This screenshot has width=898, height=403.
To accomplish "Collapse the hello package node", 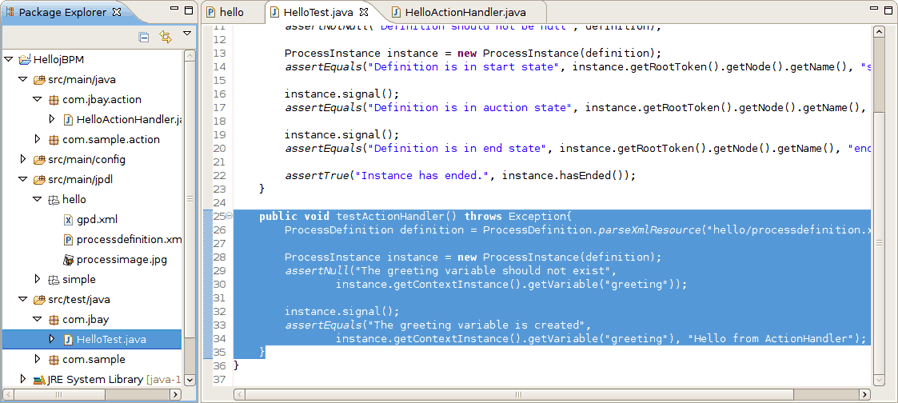I will coord(38,199).
